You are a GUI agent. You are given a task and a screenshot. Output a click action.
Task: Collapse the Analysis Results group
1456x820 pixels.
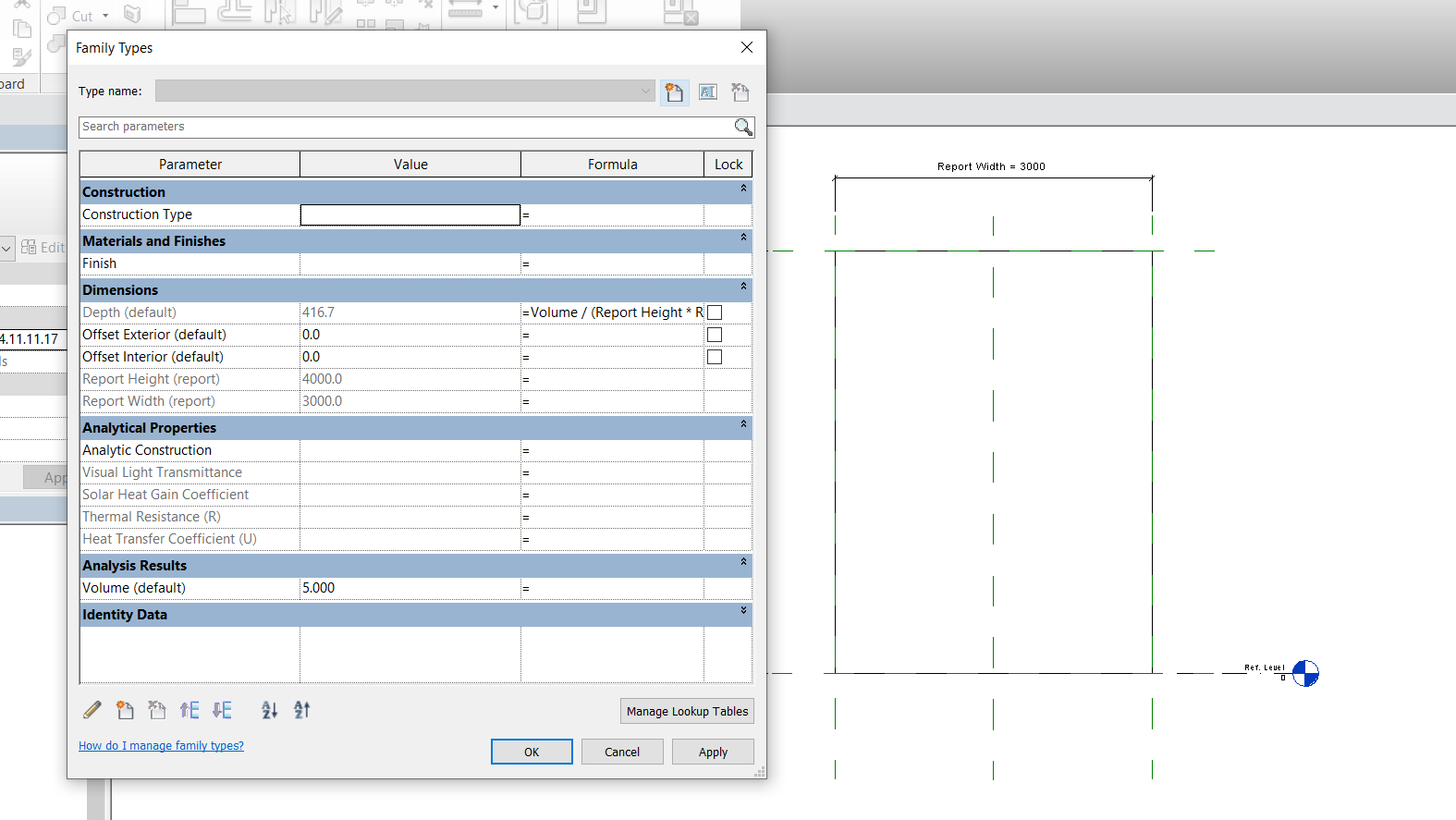pos(743,562)
